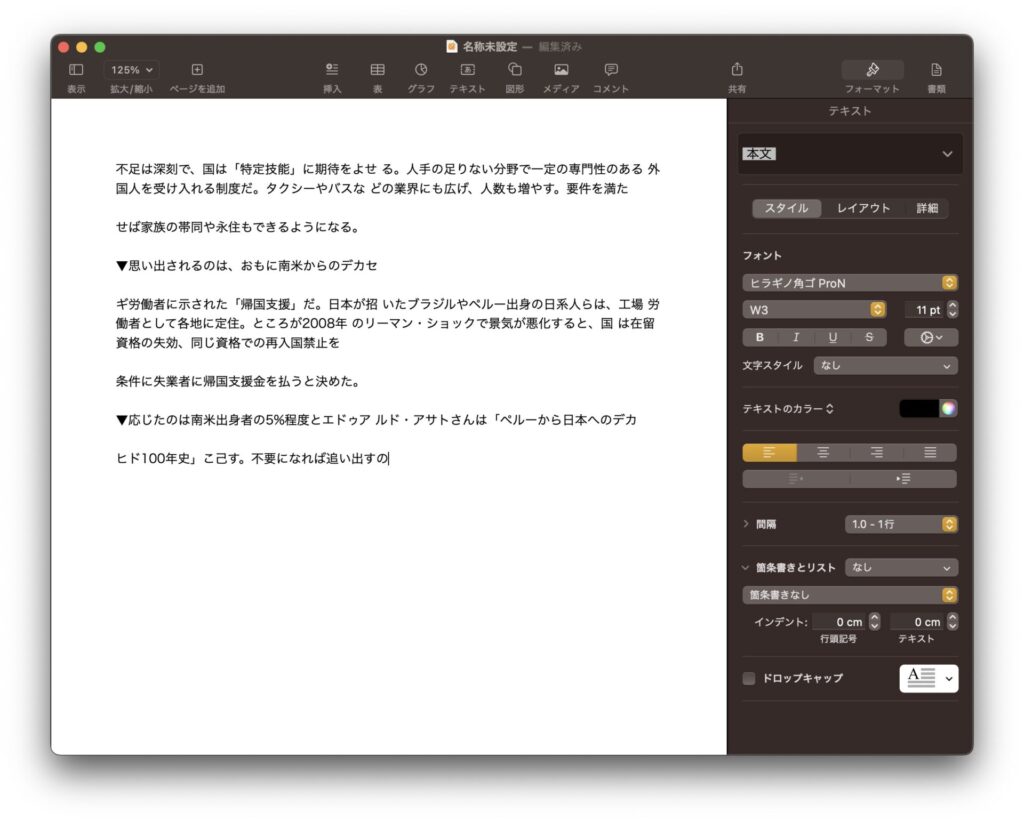Open the ヒラギノ角ゴ ProN font dropdown

point(849,283)
